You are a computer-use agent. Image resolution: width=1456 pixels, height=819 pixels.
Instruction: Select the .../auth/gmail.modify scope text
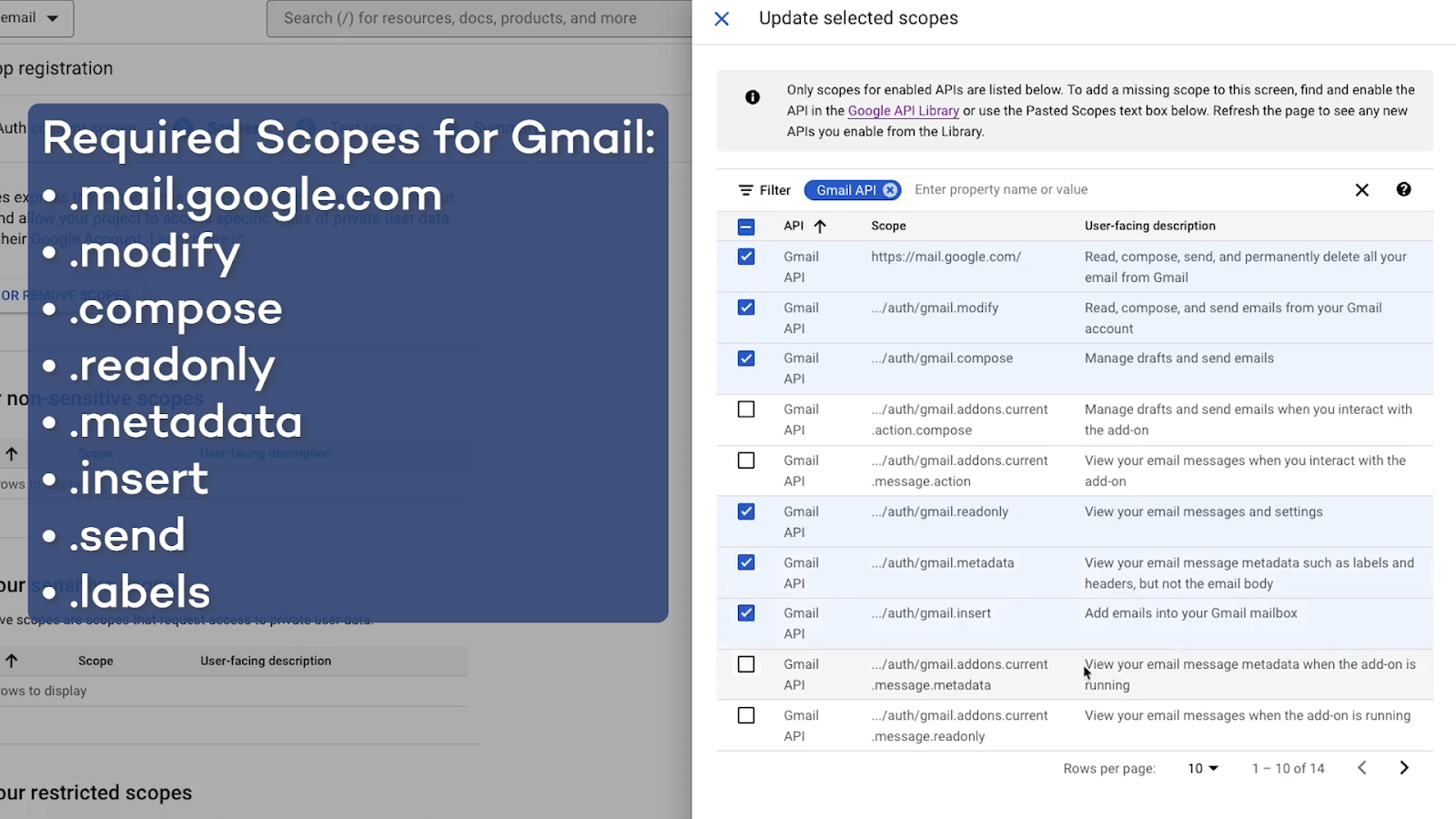pos(935,308)
